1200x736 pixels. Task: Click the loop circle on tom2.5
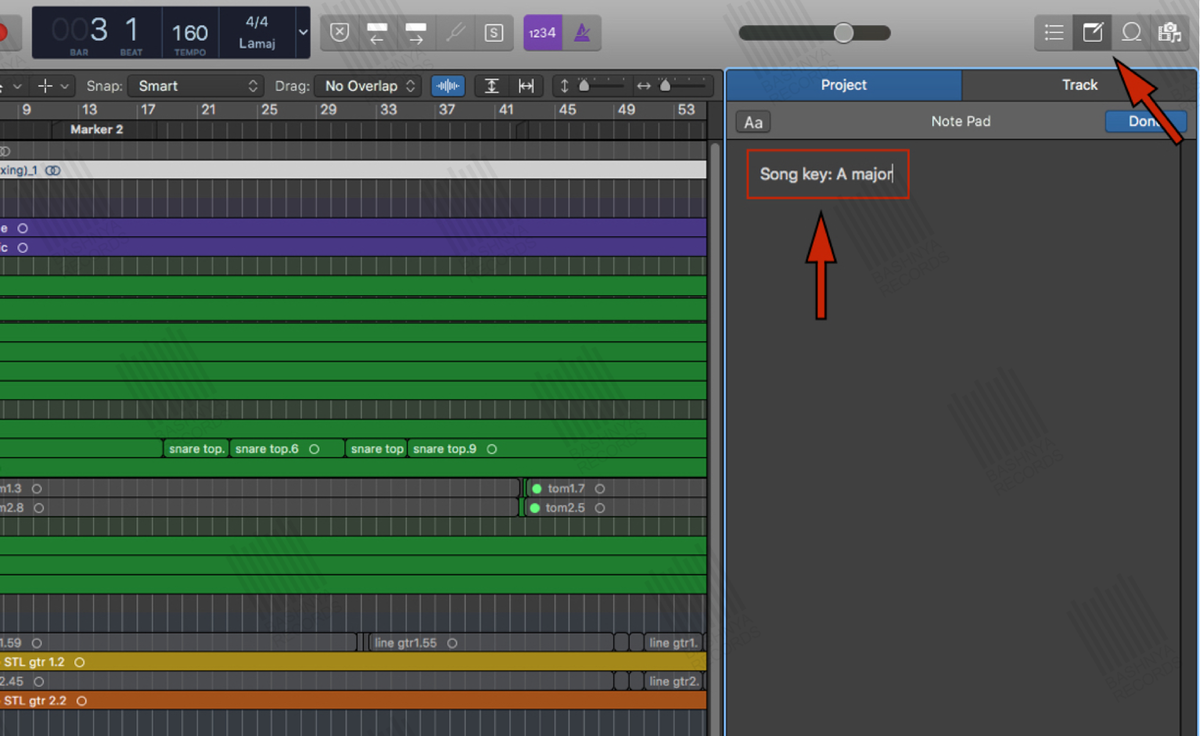(x=600, y=508)
